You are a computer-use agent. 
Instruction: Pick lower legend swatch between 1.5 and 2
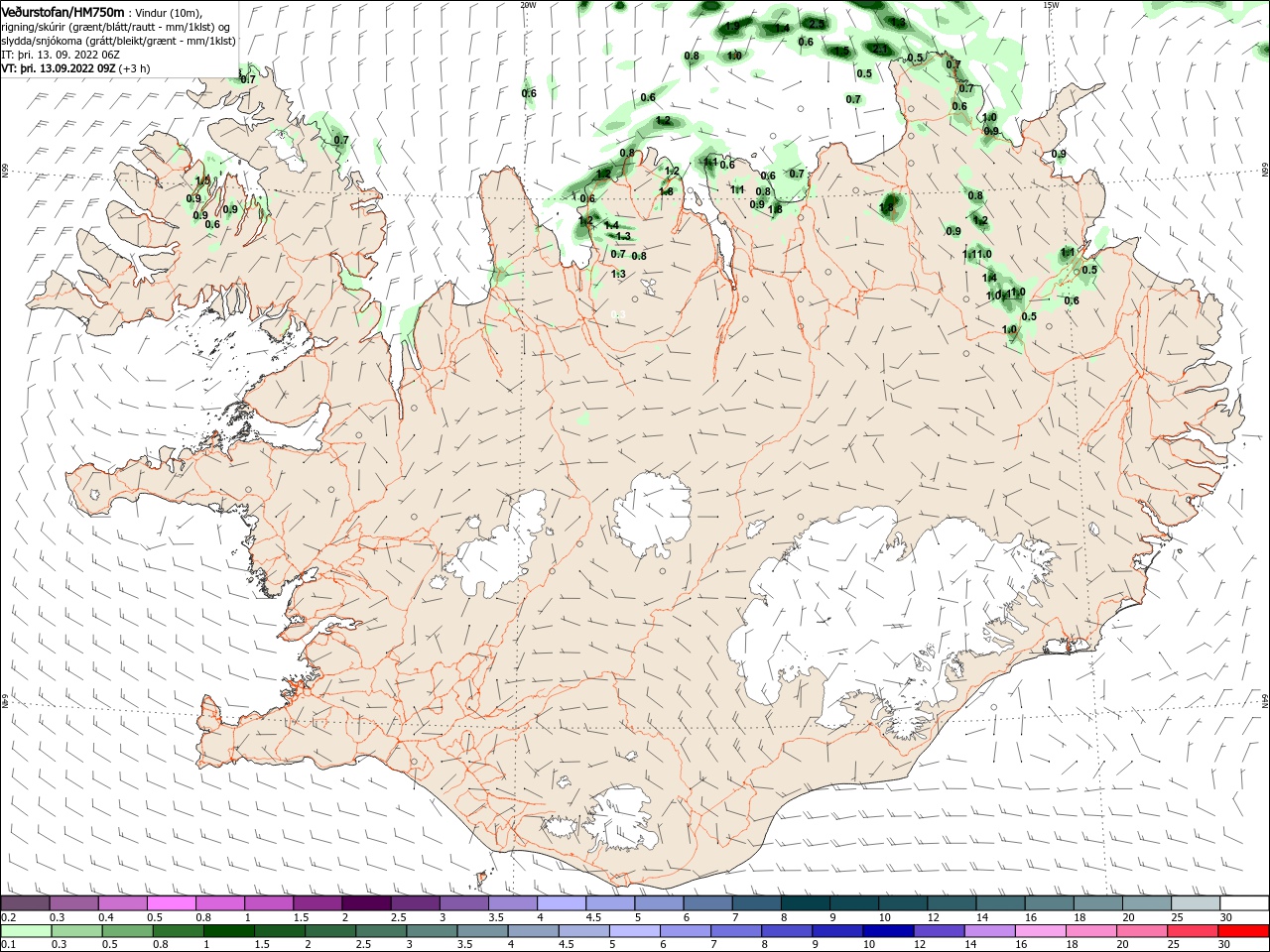coord(280,931)
